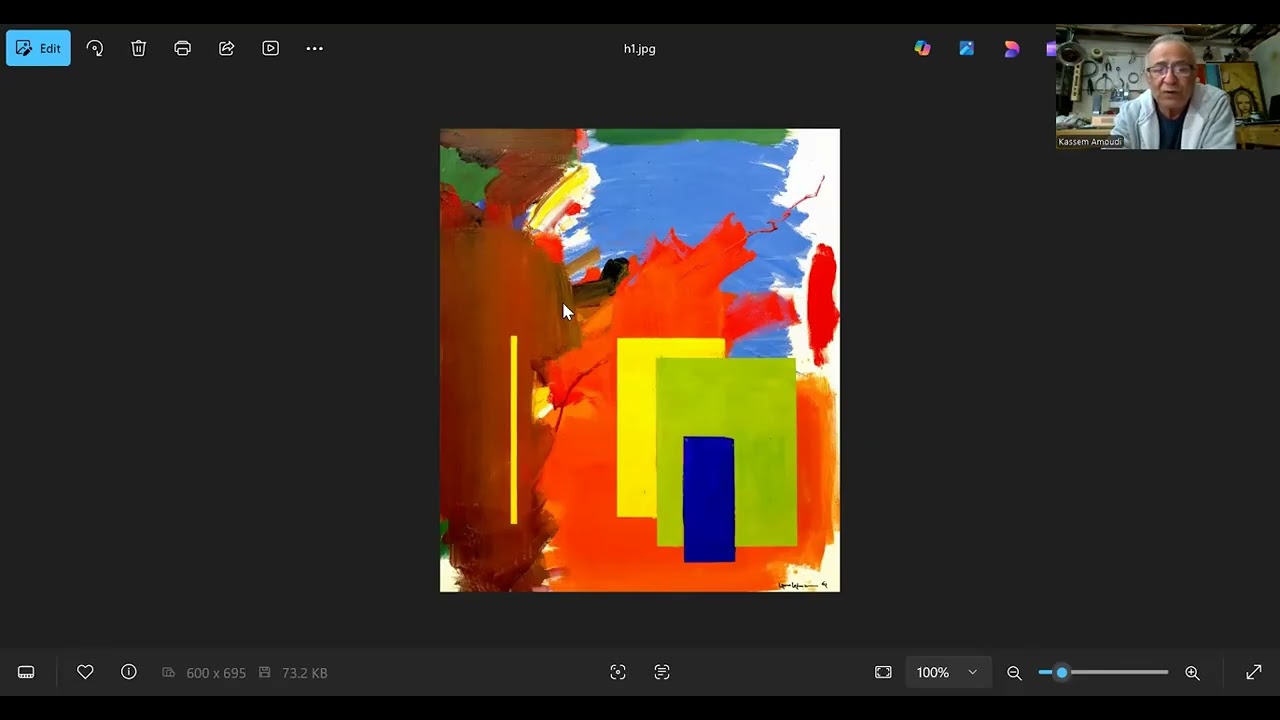Add image to favorites with heart

click(85, 673)
